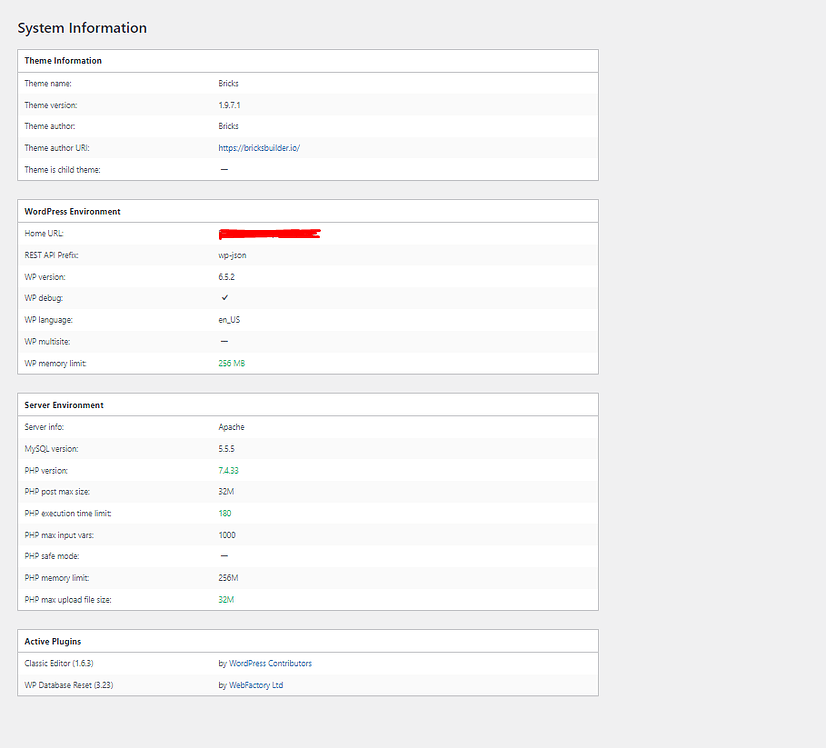
Task: Click the System Information page heading
Action: 82,28
